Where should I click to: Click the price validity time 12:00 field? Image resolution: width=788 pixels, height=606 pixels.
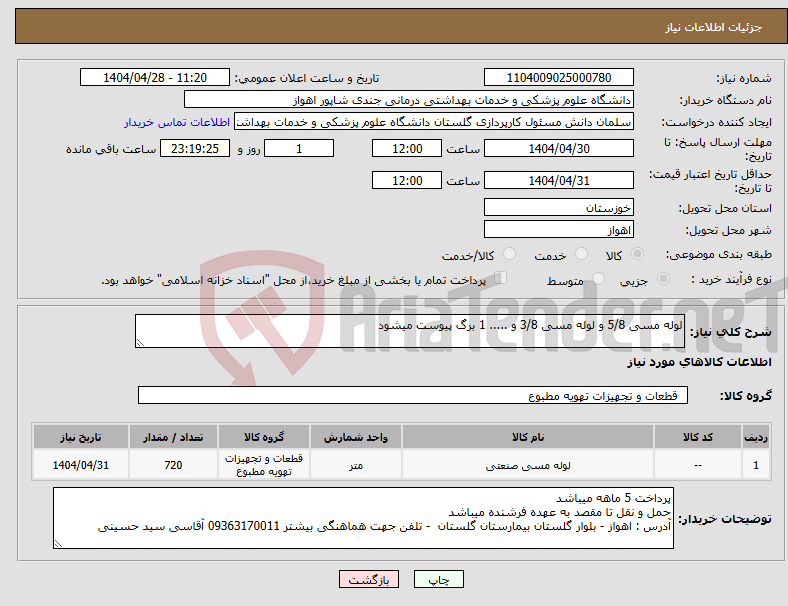click(407, 180)
